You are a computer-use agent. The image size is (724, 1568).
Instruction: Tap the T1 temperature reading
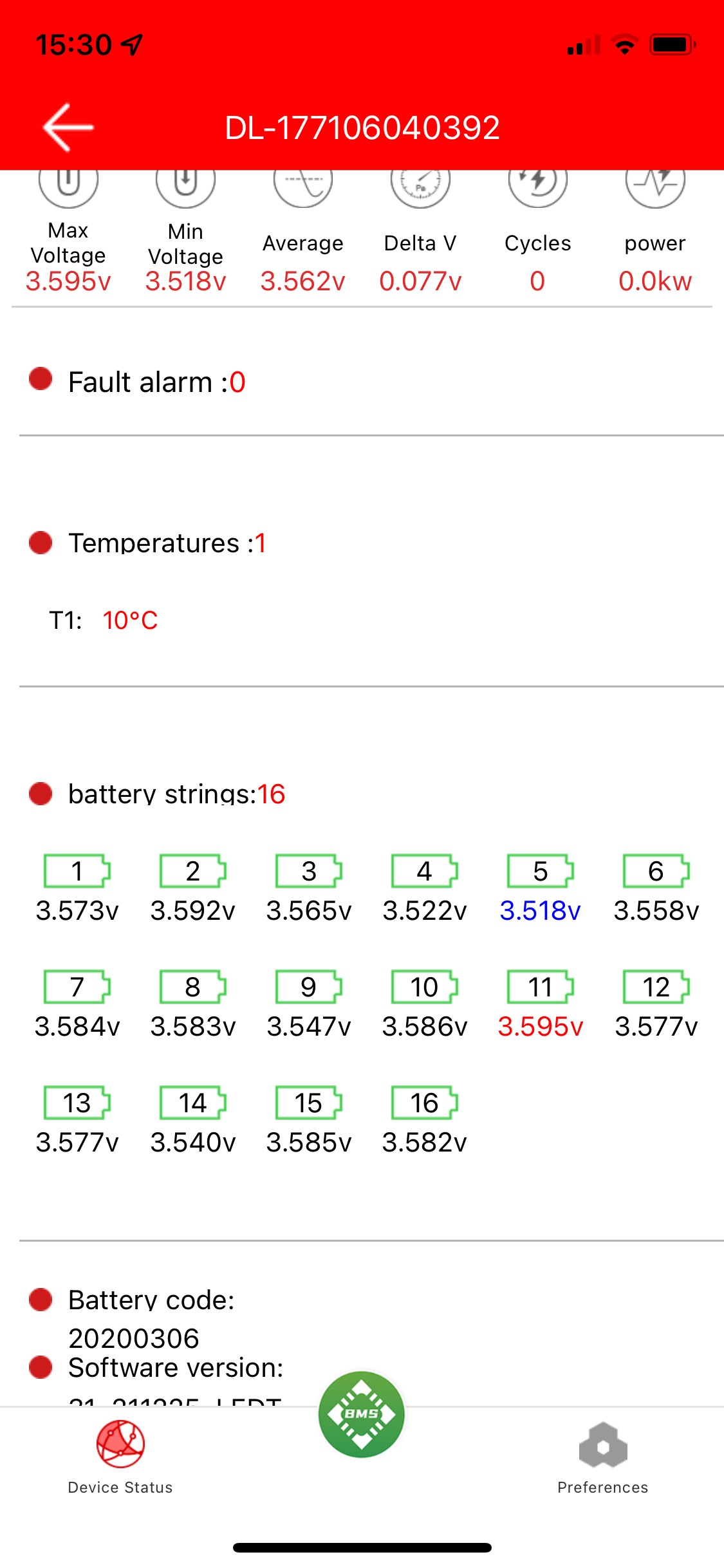coord(129,621)
